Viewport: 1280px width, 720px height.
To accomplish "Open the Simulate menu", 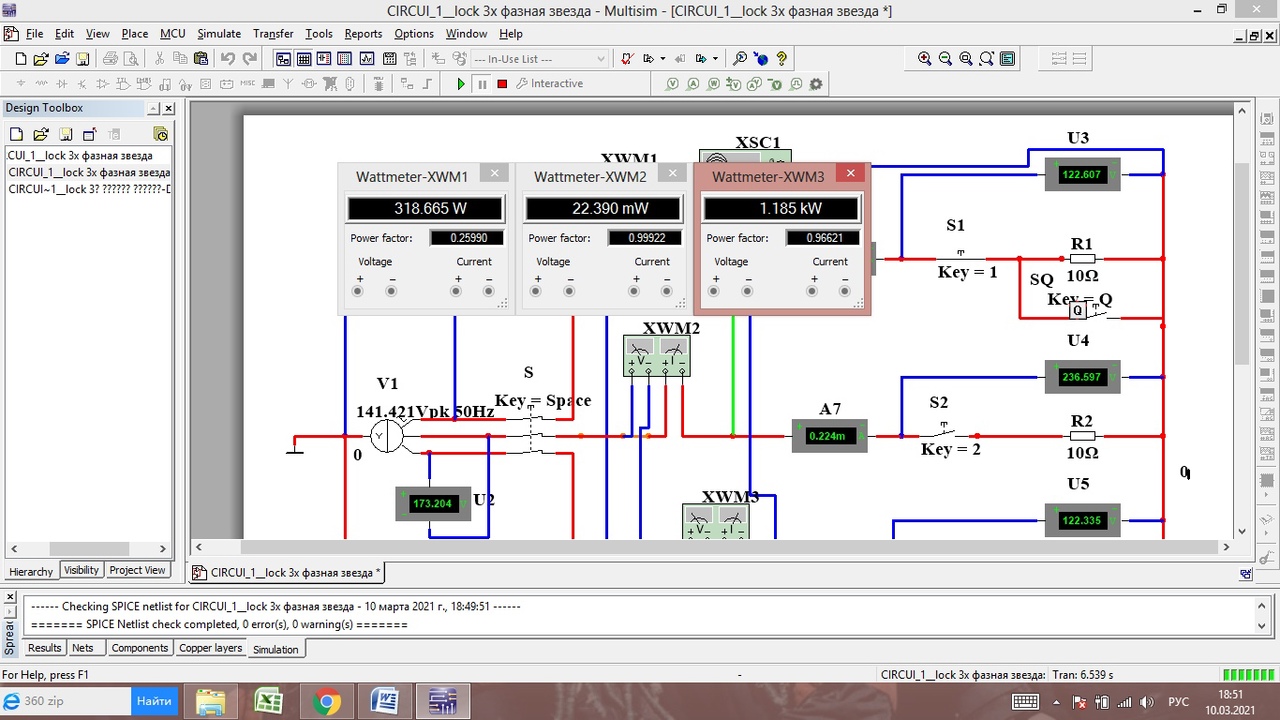I will [x=219, y=34].
